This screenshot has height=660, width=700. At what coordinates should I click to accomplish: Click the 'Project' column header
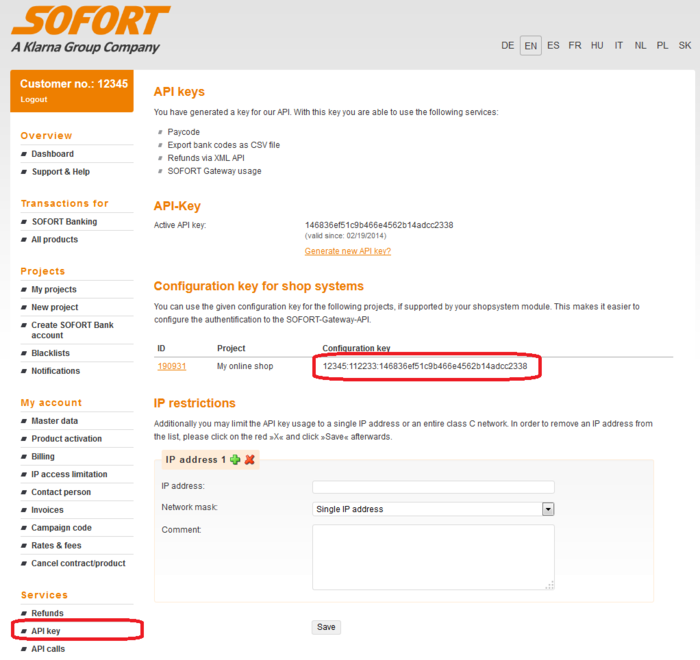231,348
